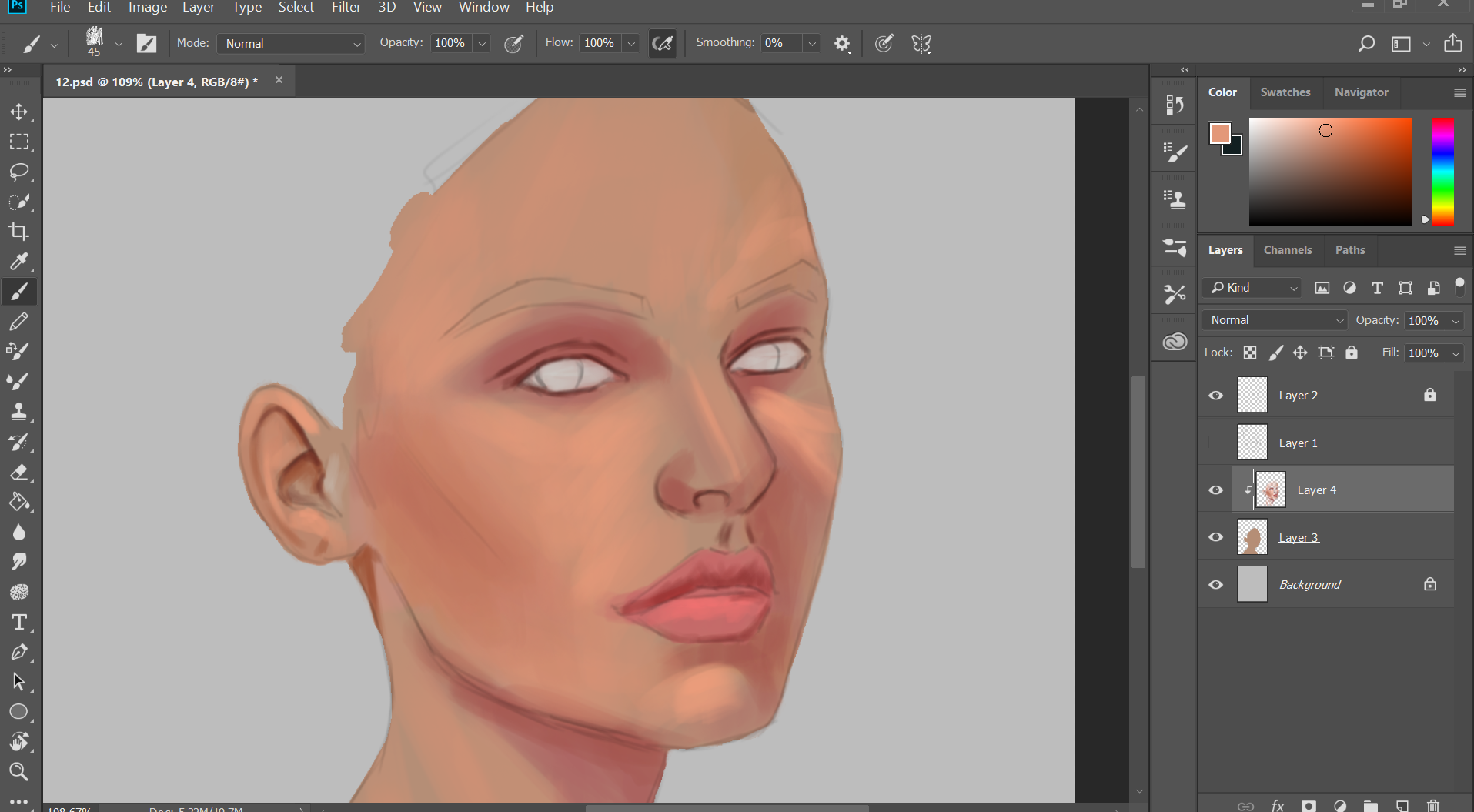Hide the Background layer visibility
This screenshot has width=1474, height=812.
pos(1215,585)
